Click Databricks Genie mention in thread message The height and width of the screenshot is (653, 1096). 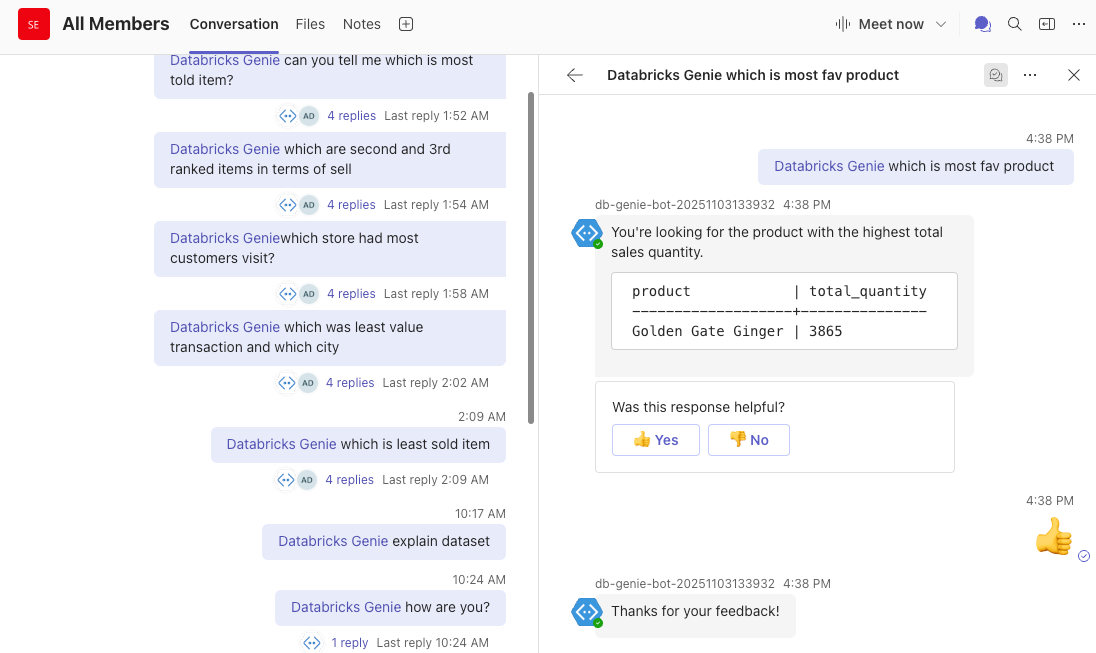pos(829,166)
